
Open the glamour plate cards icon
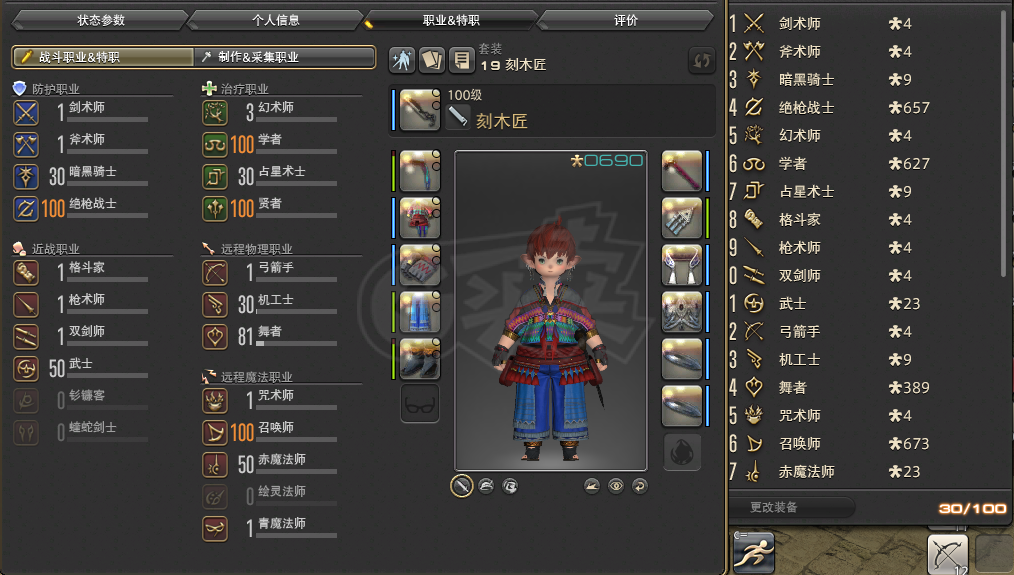pos(432,60)
